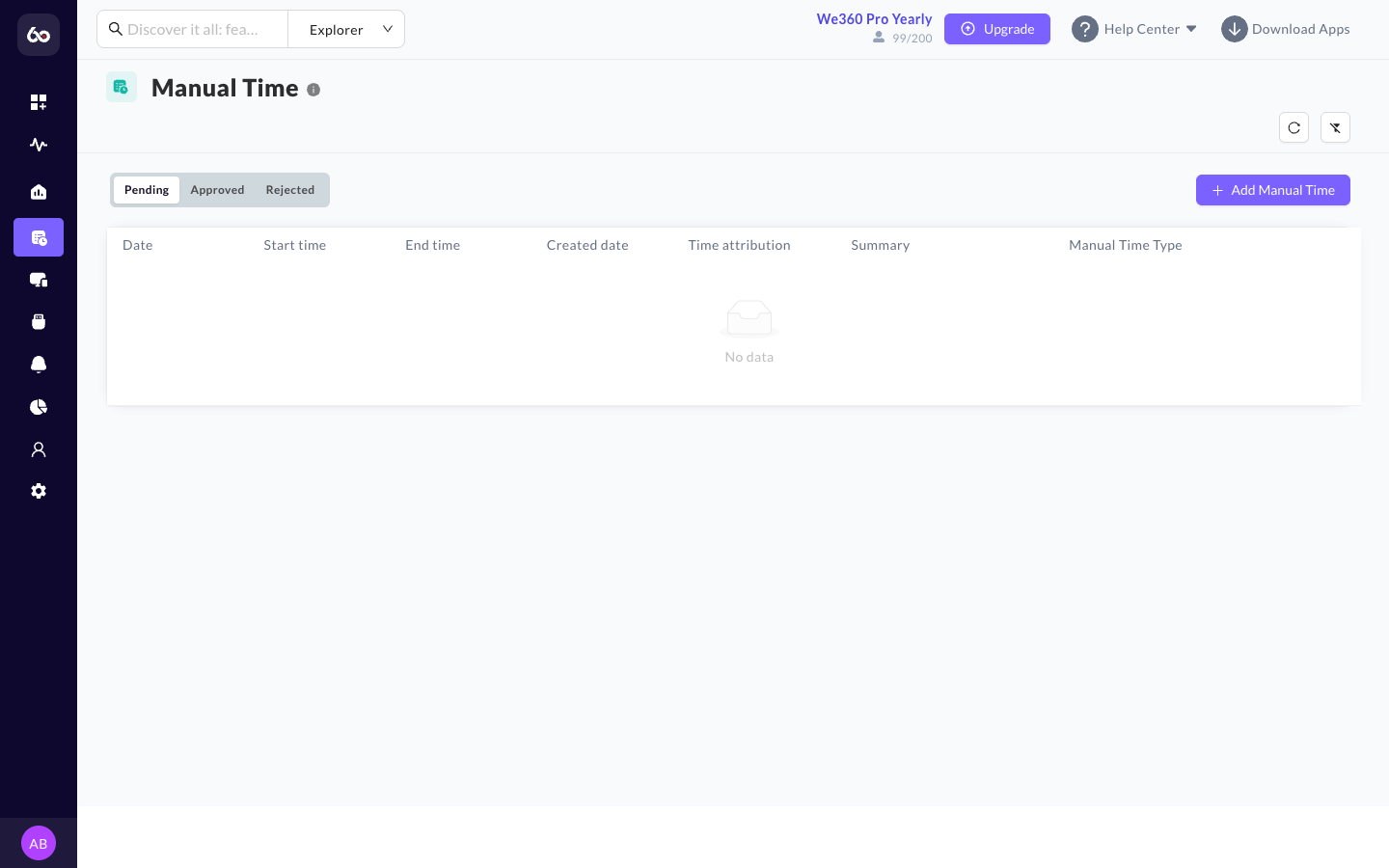Click the Created date column header
Screen dimensions: 1389x868
[x=587, y=245]
